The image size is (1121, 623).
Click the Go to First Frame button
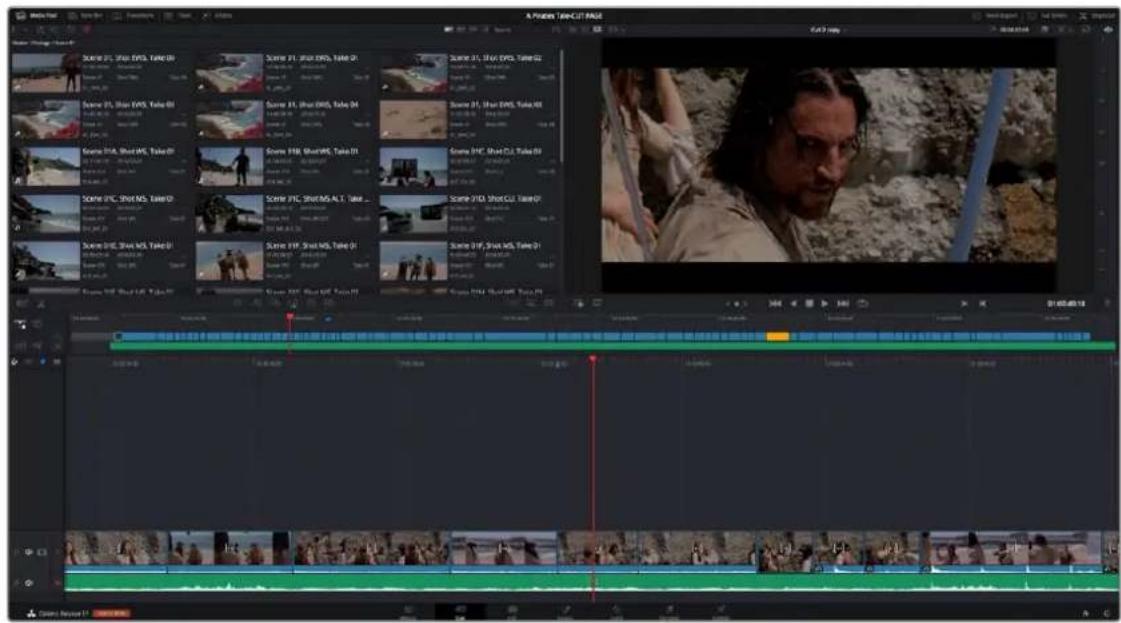click(775, 303)
